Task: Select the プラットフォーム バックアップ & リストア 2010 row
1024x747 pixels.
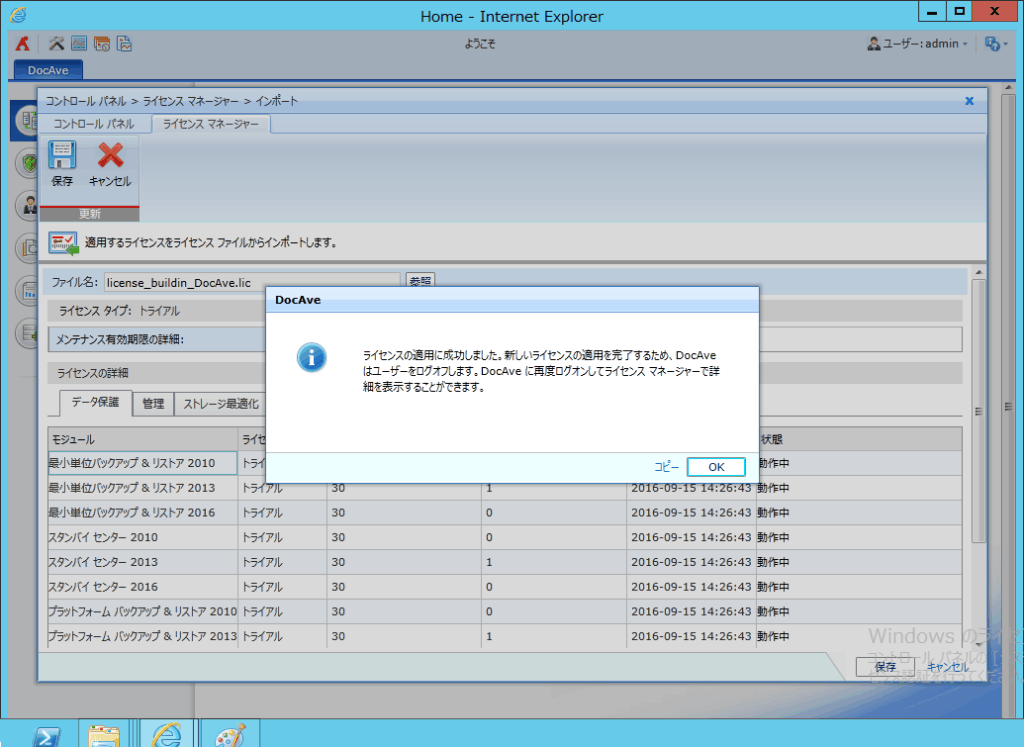Action: (505, 612)
